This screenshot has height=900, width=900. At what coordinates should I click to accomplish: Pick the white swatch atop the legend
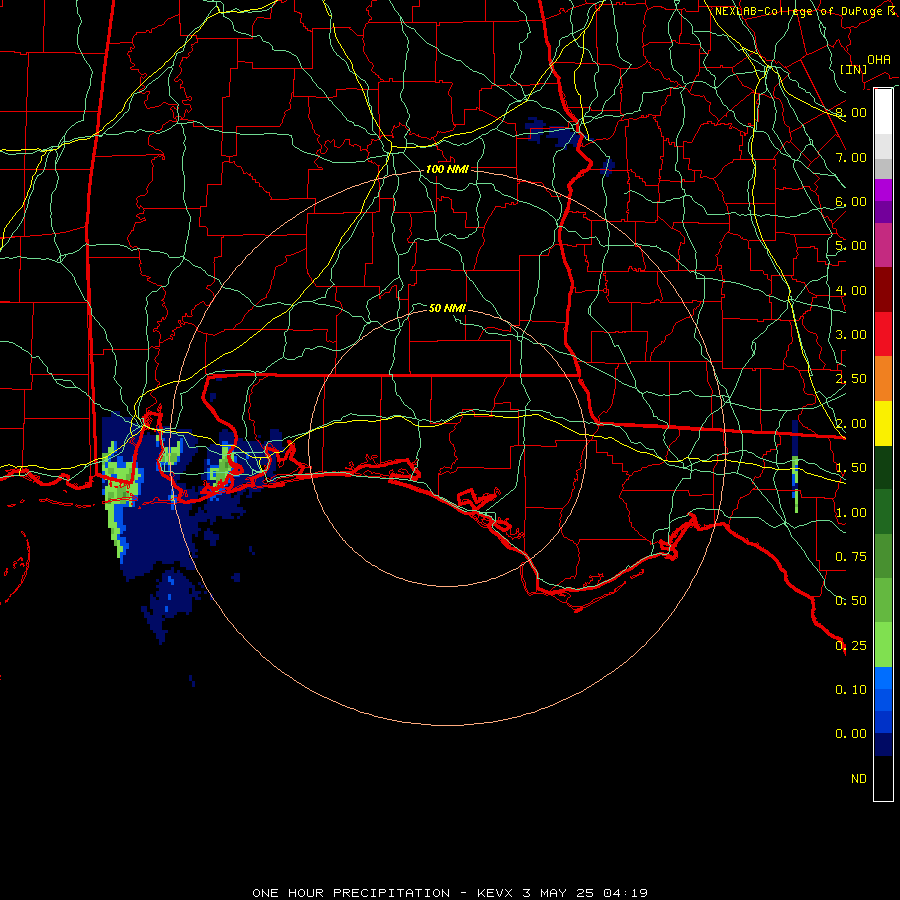coord(883,111)
